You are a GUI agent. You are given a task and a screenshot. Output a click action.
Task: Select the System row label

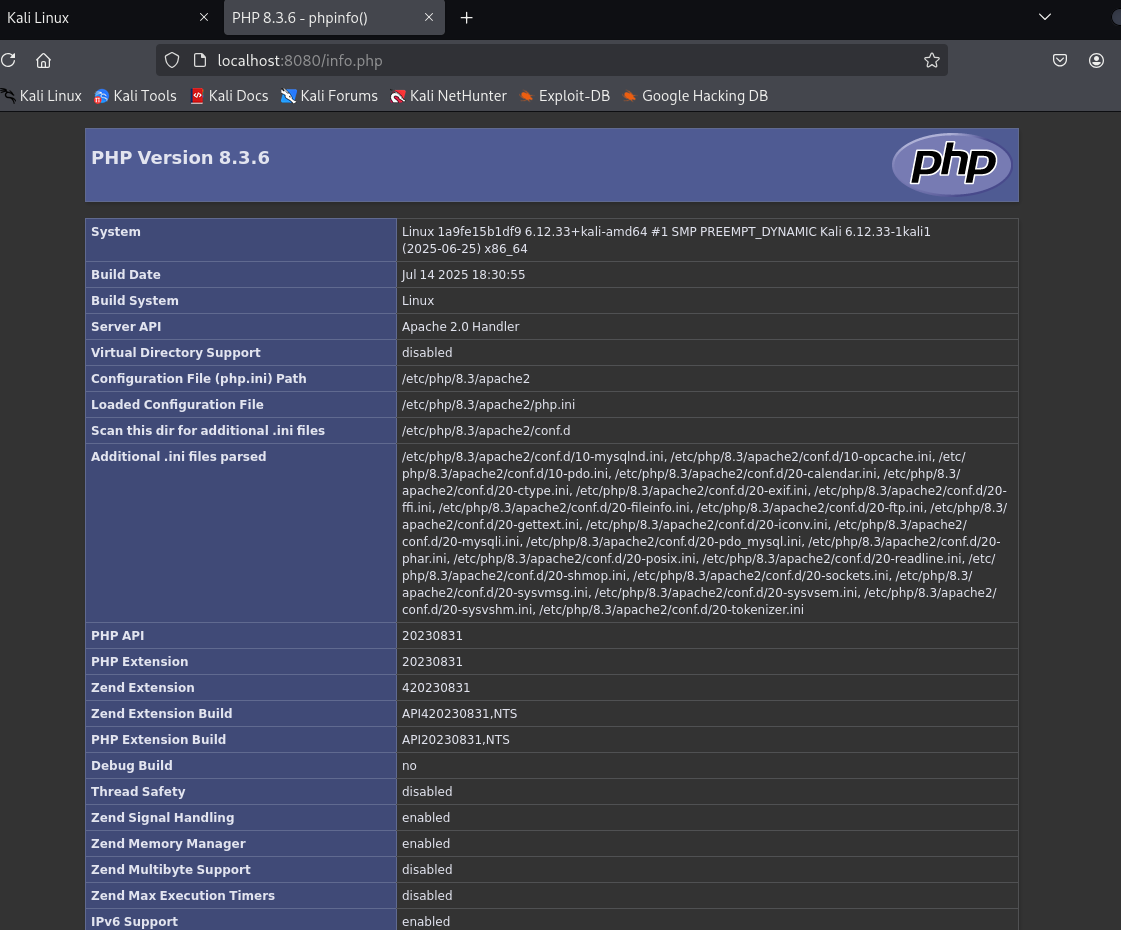pyautogui.click(x=116, y=232)
